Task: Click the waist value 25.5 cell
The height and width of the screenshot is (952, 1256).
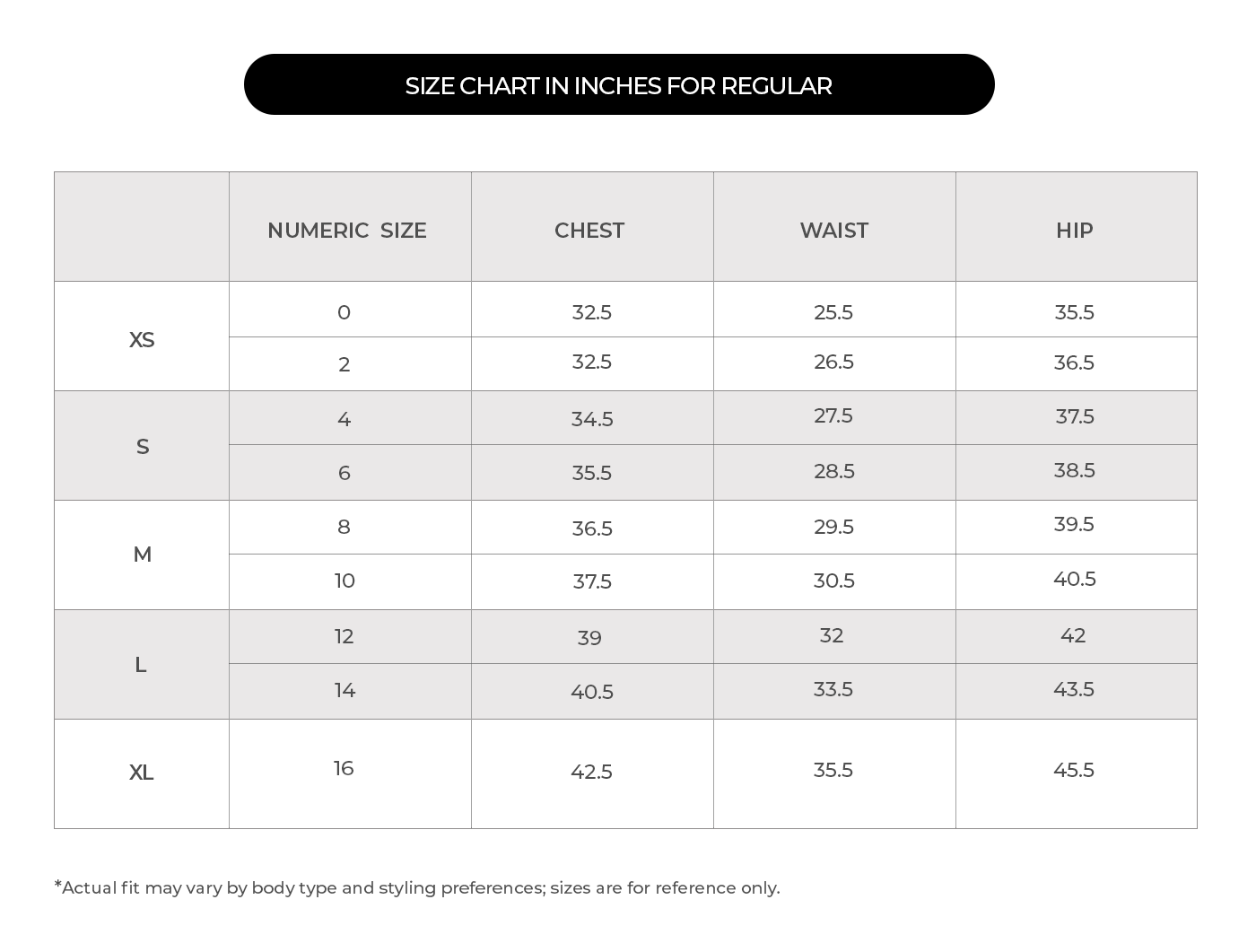Action: pos(833,312)
